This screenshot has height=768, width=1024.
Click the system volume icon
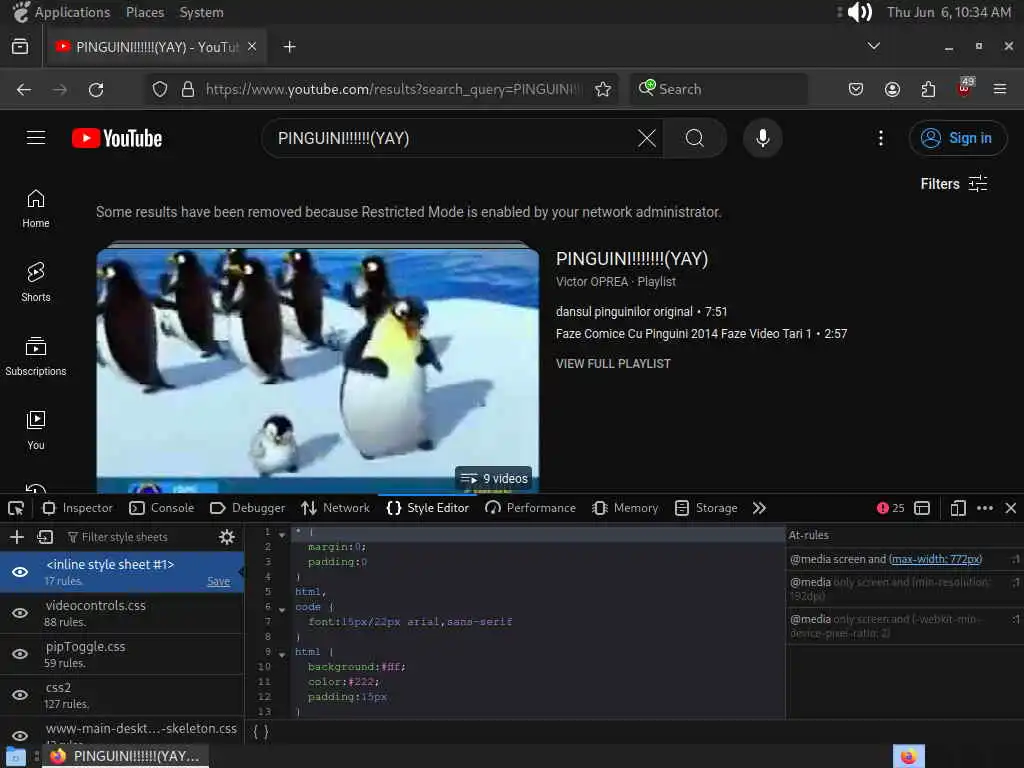[x=859, y=12]
